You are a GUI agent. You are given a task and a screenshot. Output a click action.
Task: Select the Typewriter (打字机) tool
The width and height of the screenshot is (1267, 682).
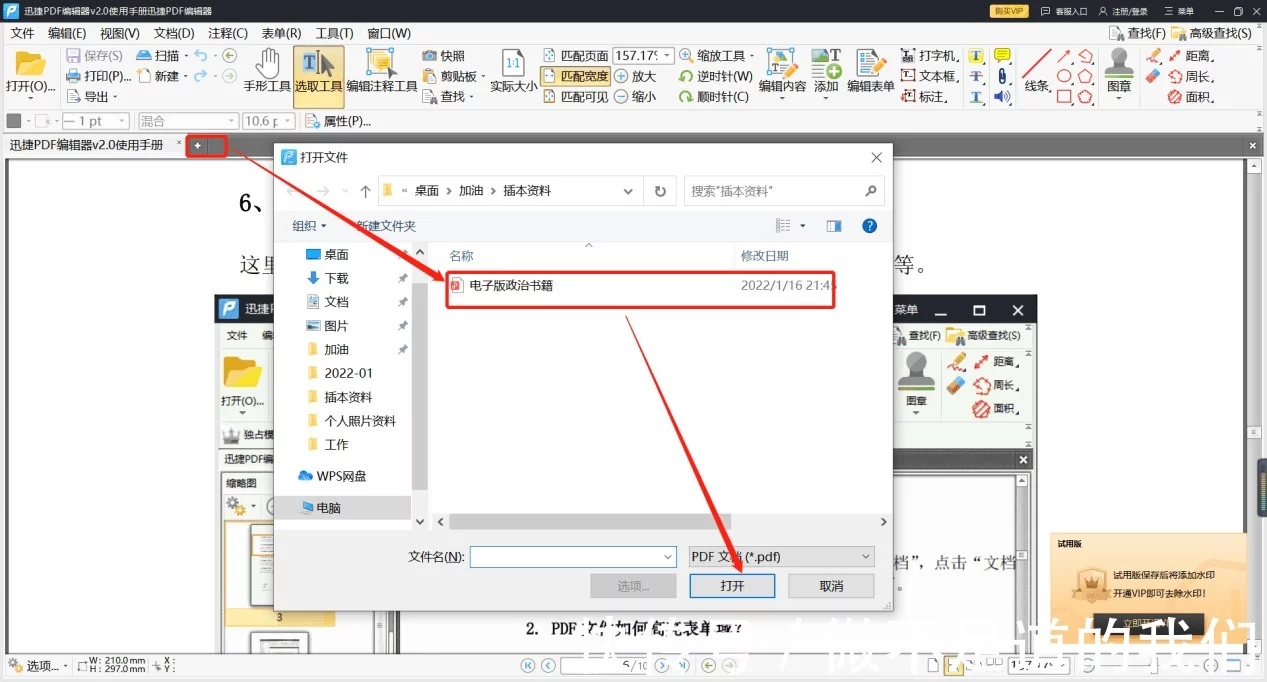pos(929,56)
